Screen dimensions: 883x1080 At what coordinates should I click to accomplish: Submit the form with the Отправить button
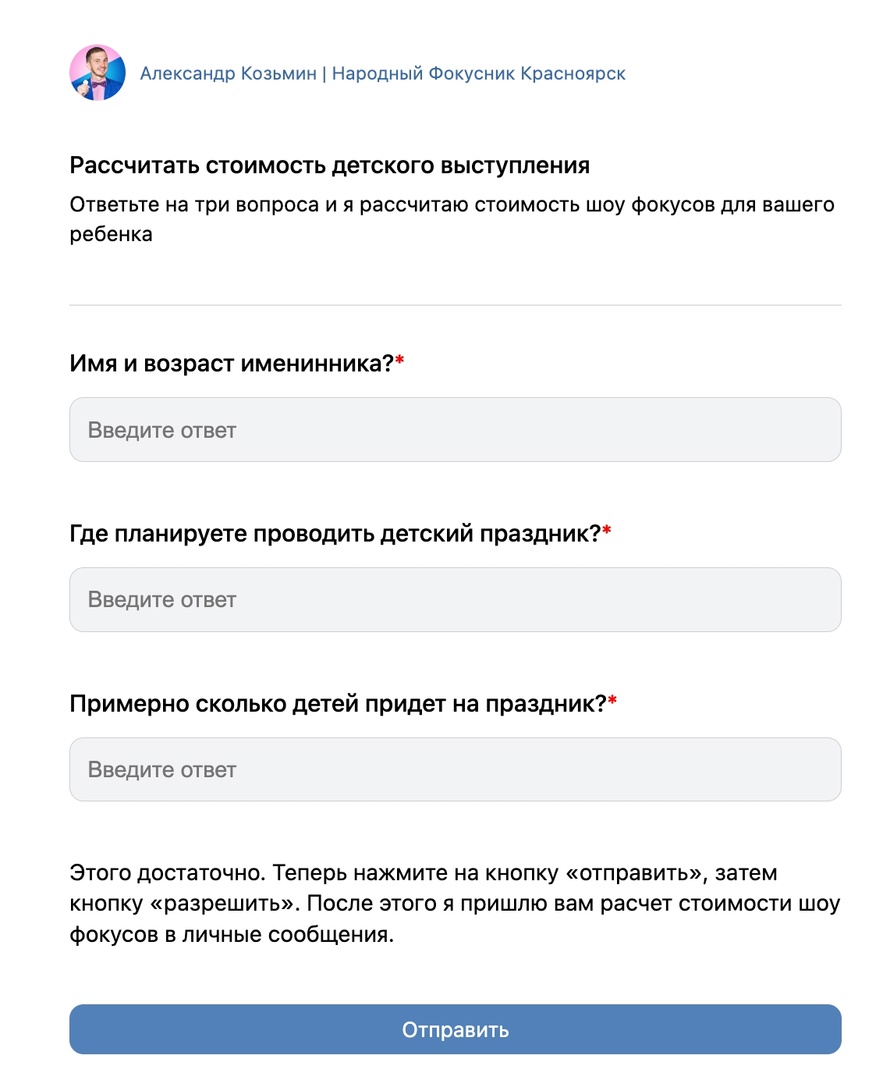(455, 1029)
